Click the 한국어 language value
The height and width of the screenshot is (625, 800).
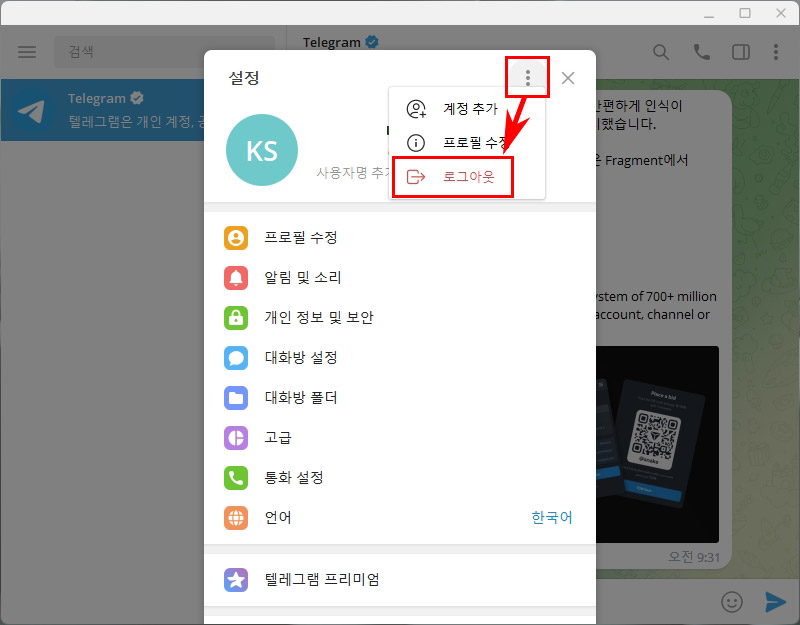point(552,517)
